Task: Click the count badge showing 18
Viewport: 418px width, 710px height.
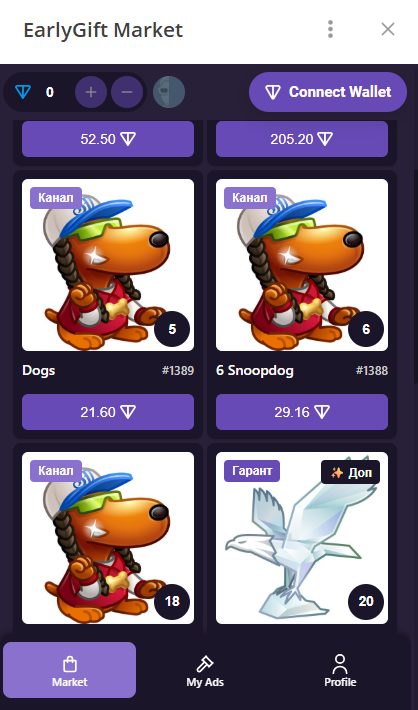Action: pos(172,601)
